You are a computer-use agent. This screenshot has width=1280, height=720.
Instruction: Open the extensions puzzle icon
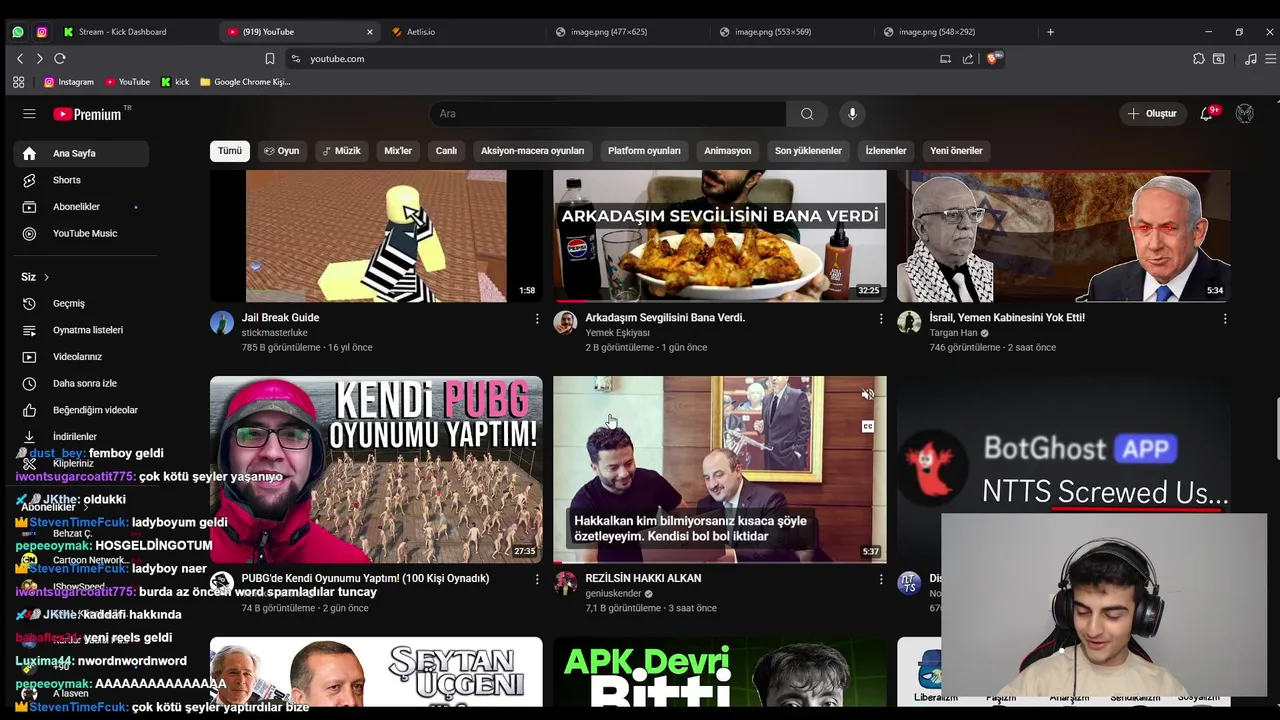coord(1199,59)
